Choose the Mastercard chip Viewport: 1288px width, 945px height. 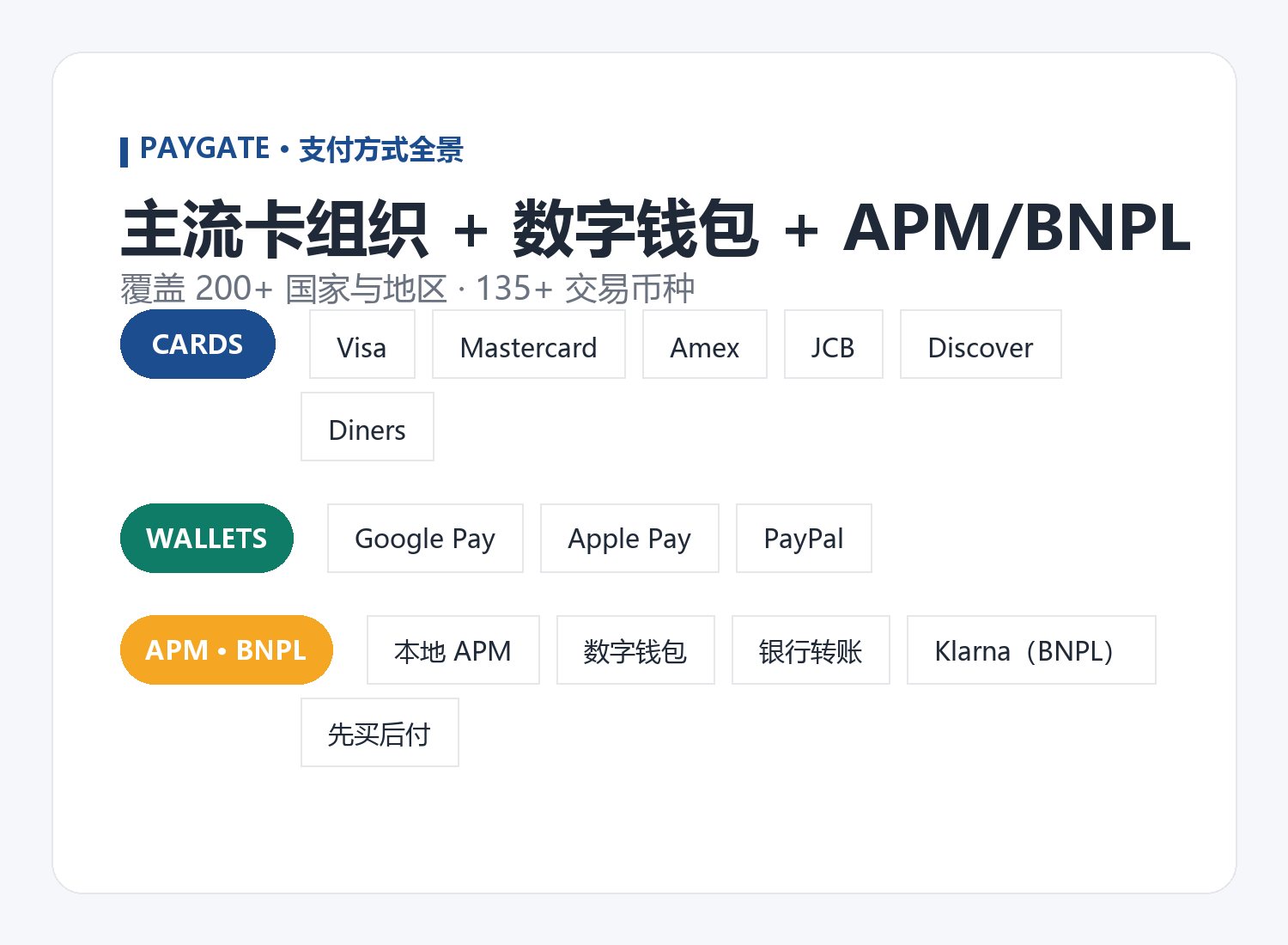click(x=529, y=344)
